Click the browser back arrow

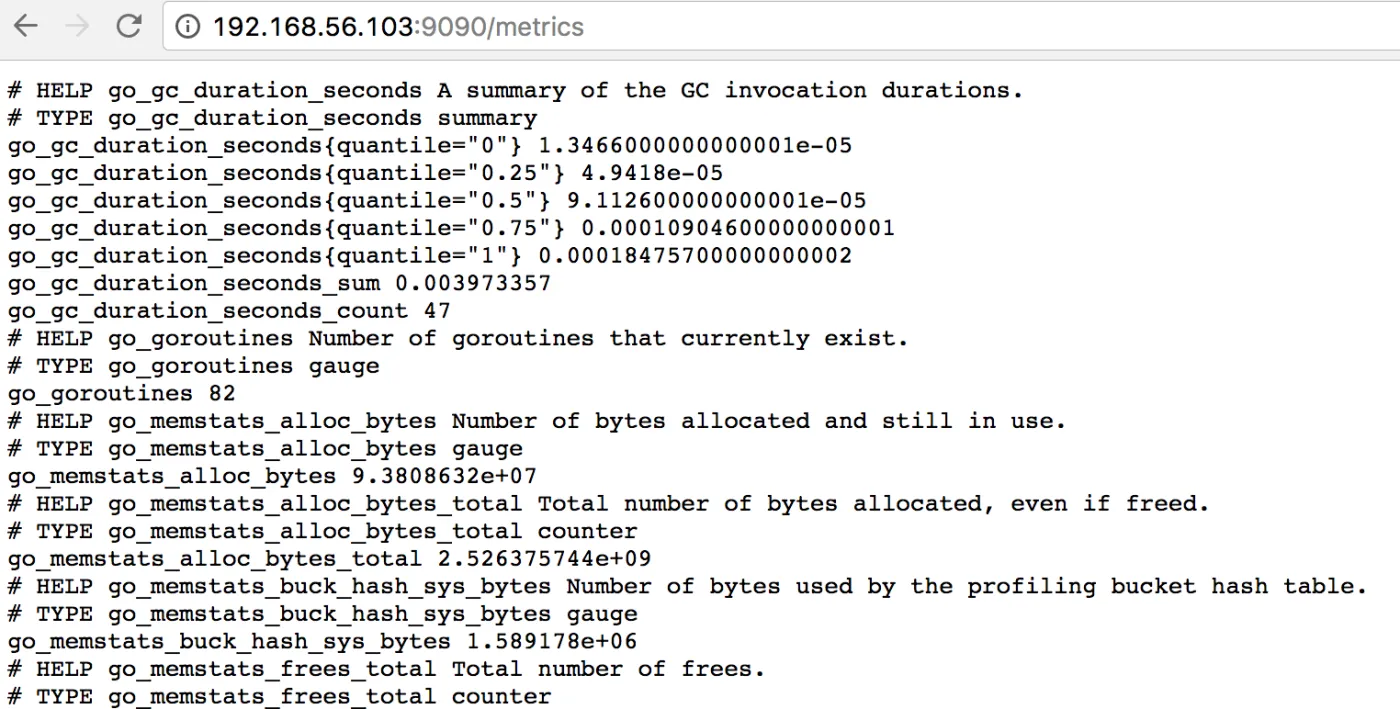tap(26, 26)
